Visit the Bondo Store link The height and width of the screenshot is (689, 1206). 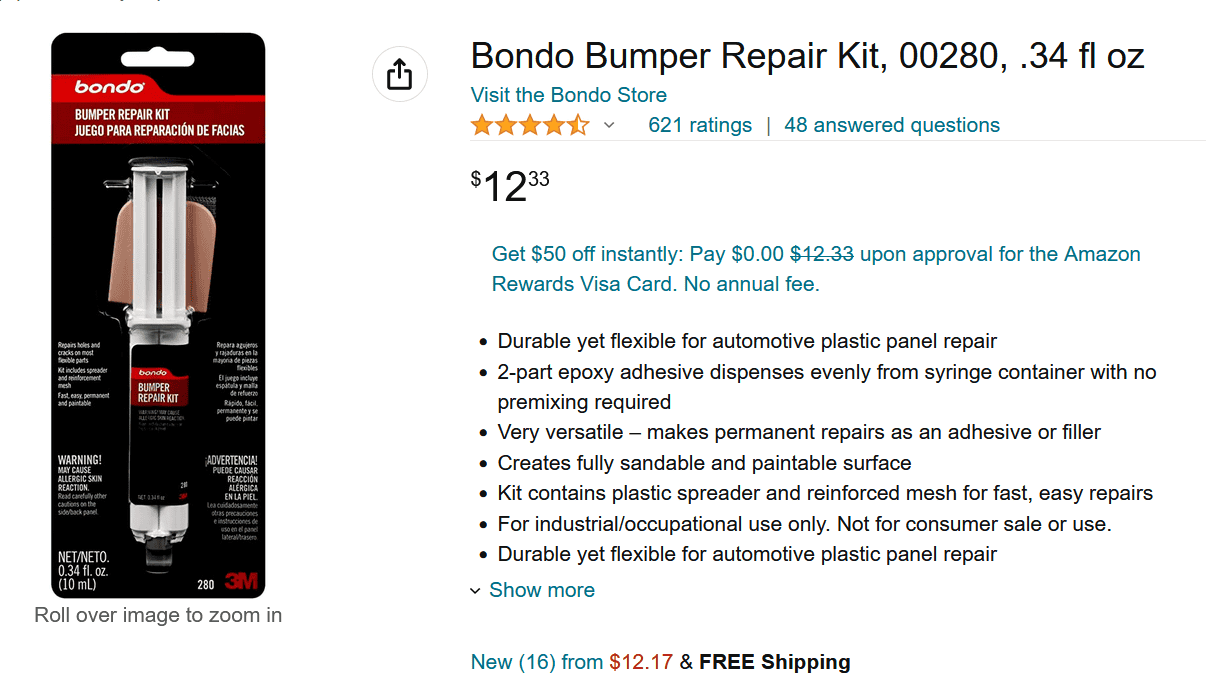[x=568, y=95]
